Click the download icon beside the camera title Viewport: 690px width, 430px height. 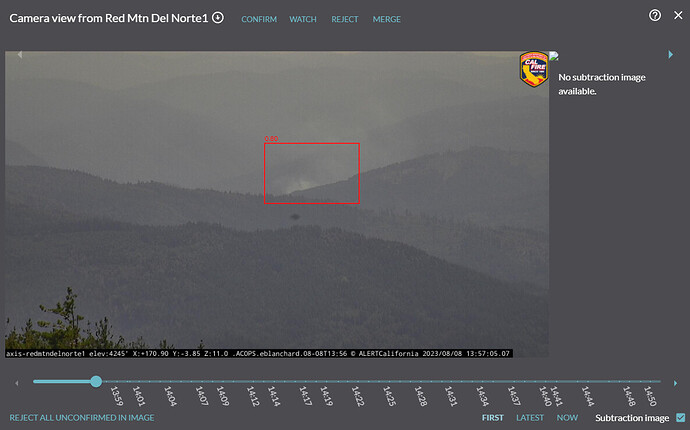[218, 18]
